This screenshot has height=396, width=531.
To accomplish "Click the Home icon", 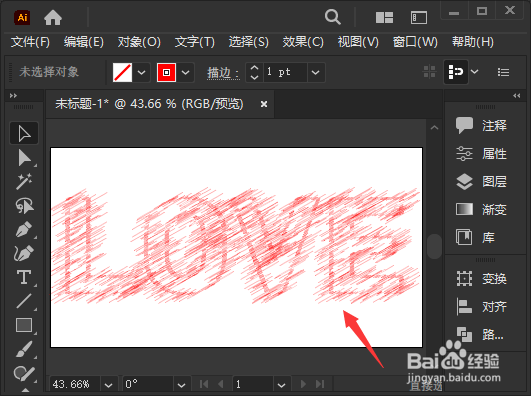I will pyautogui.click(x=53, y=17).
